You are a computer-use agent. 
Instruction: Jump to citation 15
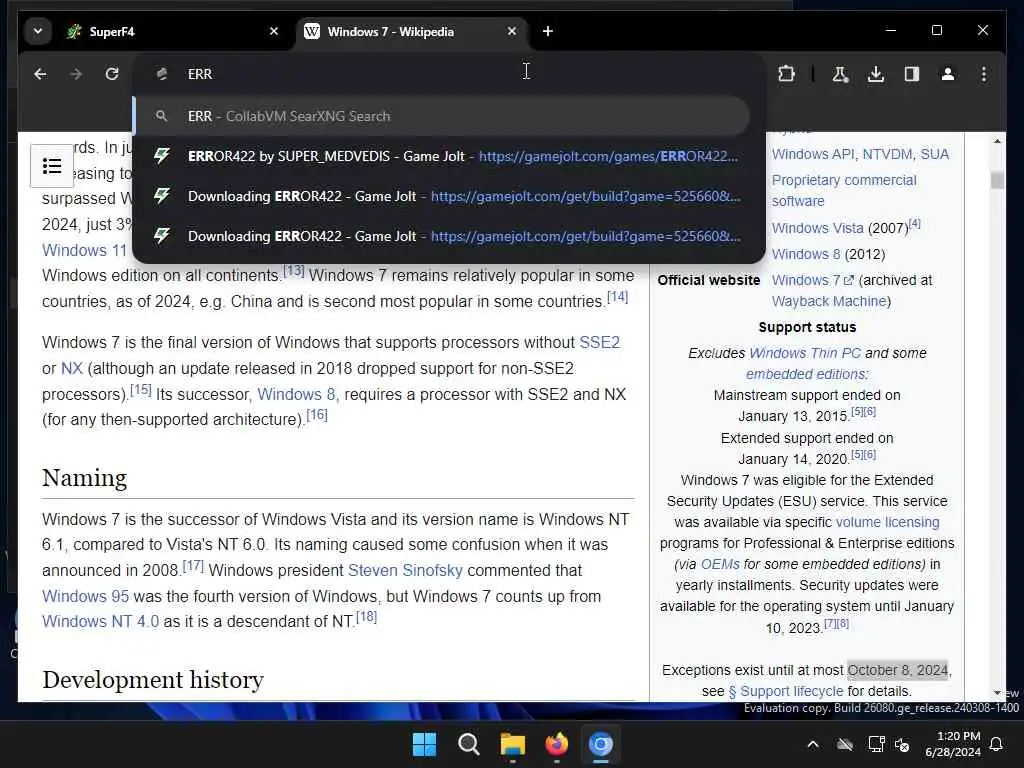coord(140,389)
